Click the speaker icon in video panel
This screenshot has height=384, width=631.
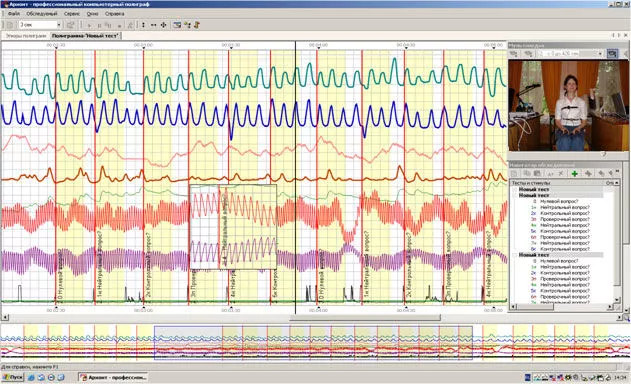(x=625, y=54)
